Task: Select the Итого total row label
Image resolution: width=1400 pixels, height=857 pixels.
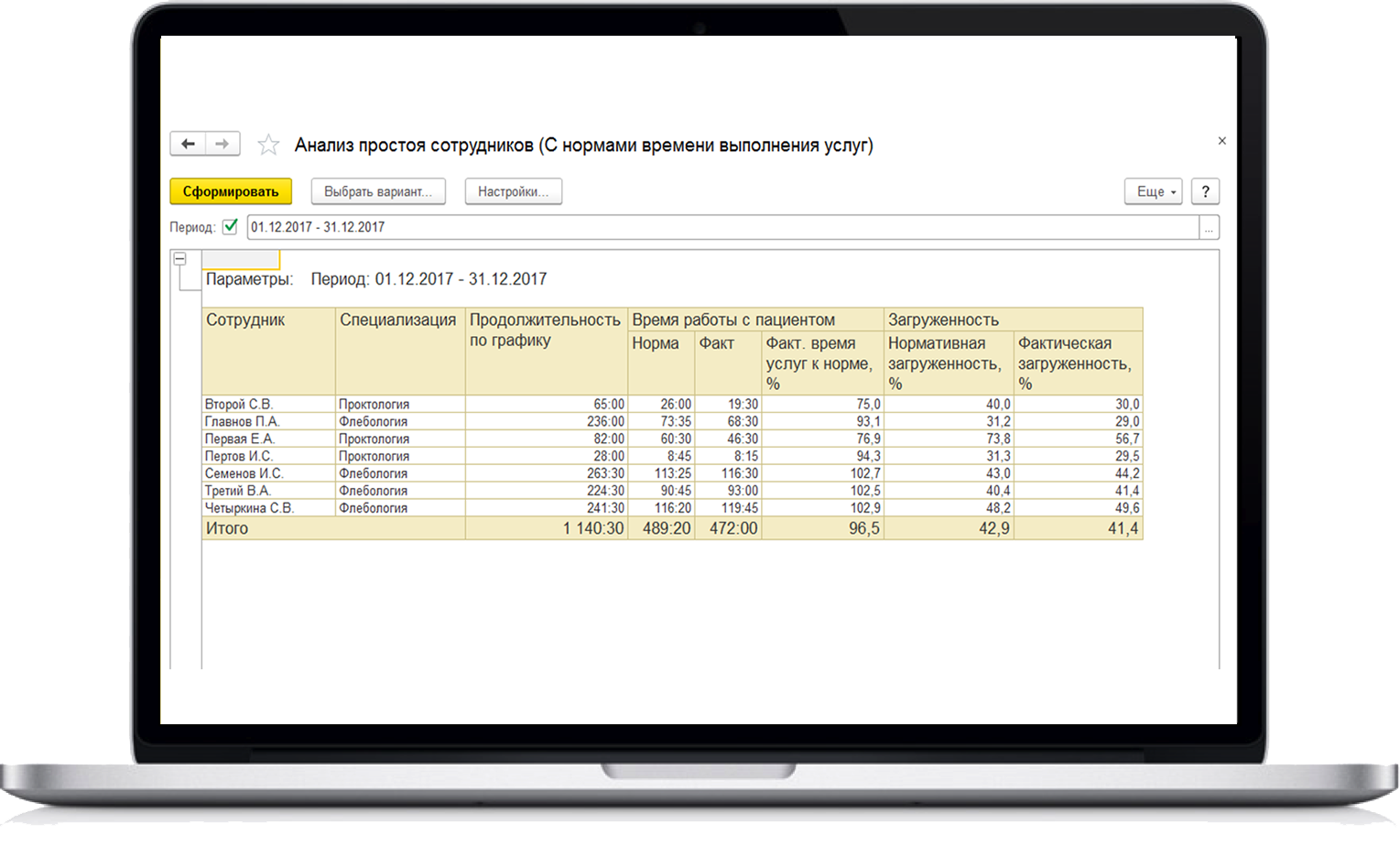Action: pos(333,528)
